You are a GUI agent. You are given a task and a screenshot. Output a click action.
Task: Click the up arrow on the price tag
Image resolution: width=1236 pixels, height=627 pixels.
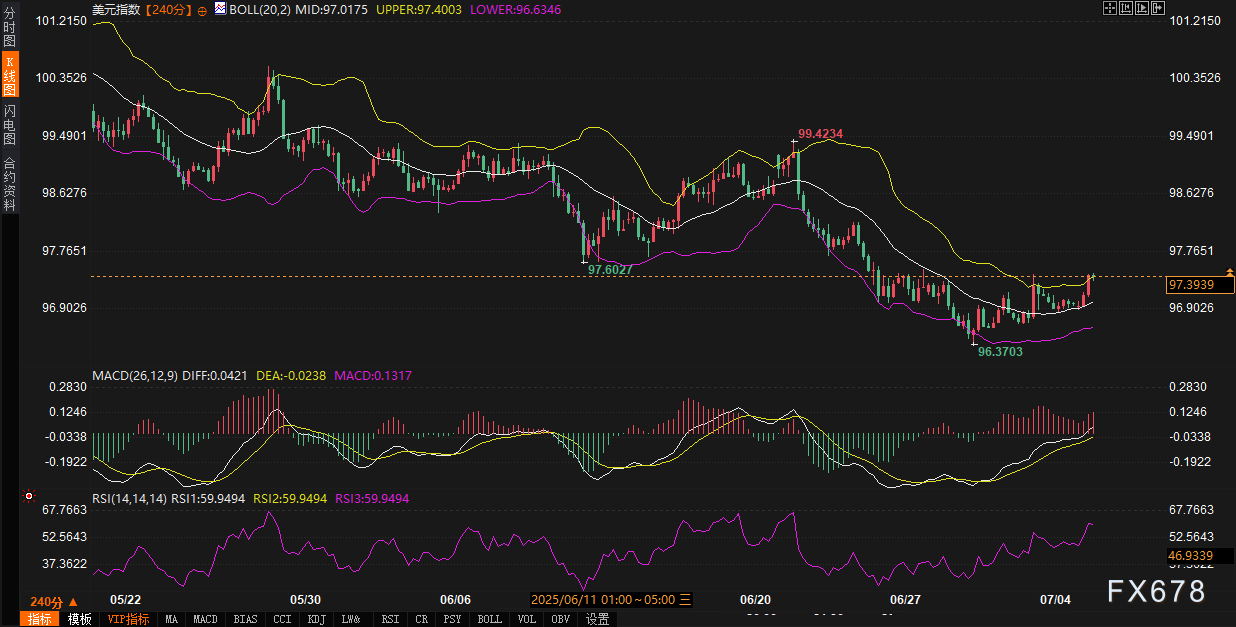pos(1228,272)
